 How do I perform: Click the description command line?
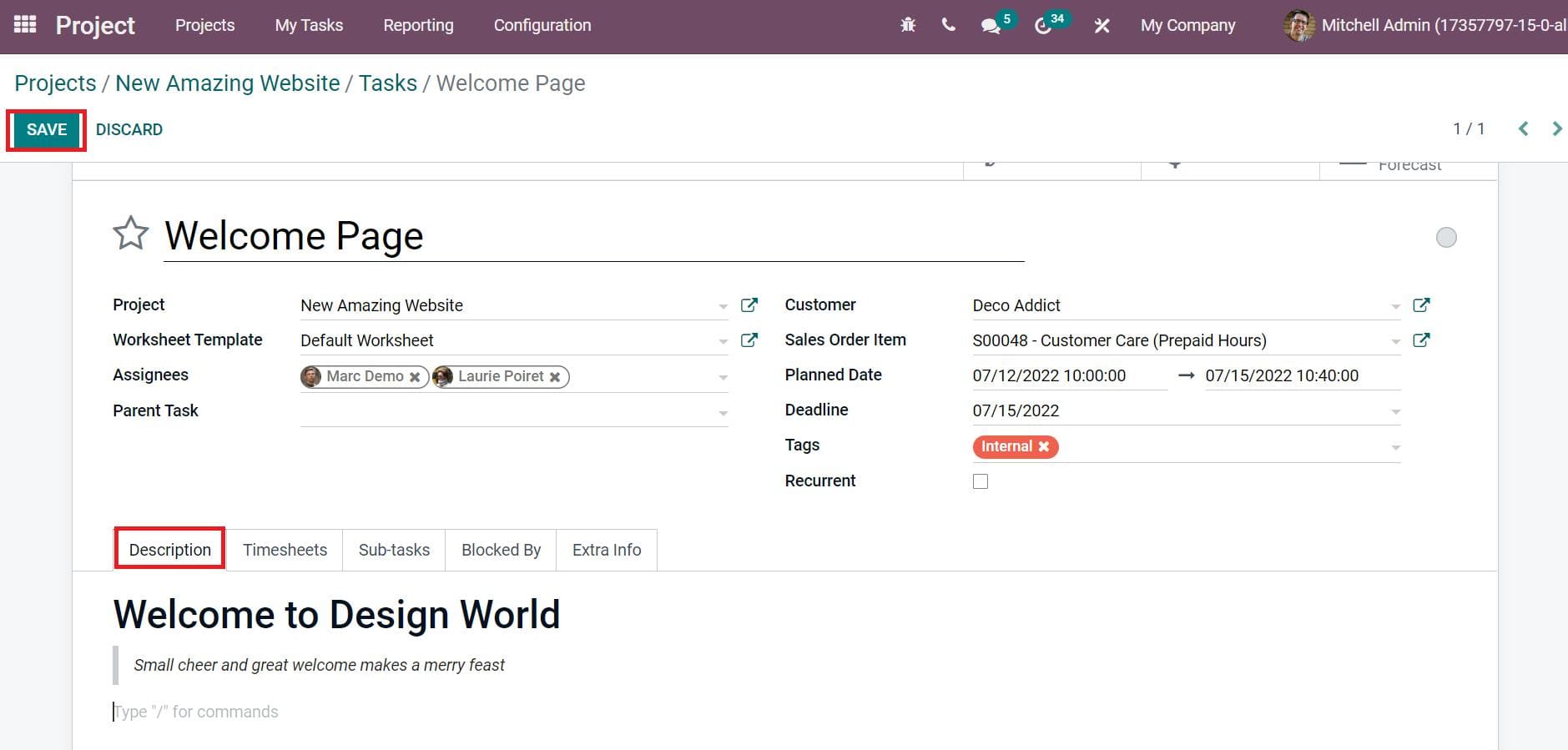pyautogui.click(x=195, y=712)
